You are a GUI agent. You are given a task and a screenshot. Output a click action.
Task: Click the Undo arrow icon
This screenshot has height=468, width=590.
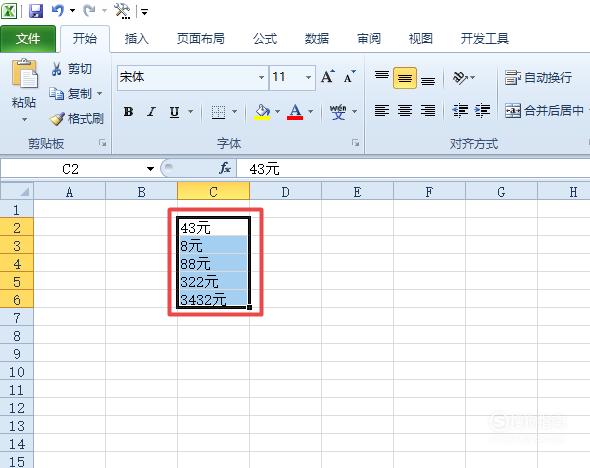[58, 10]
